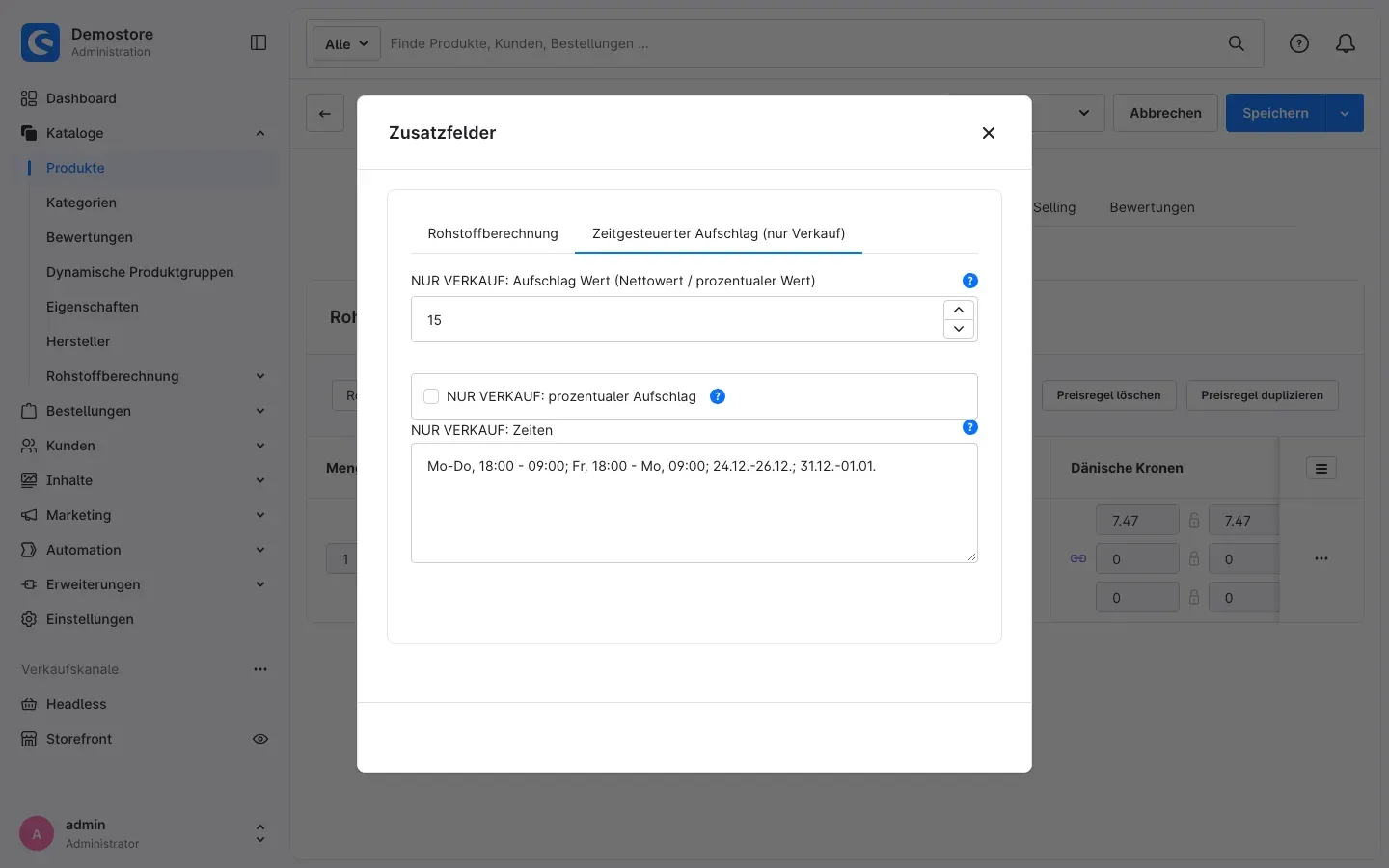Viewport: 1389px width, 868px height.
Task: Open notifications bell icon
Action: coord(1346,43)
